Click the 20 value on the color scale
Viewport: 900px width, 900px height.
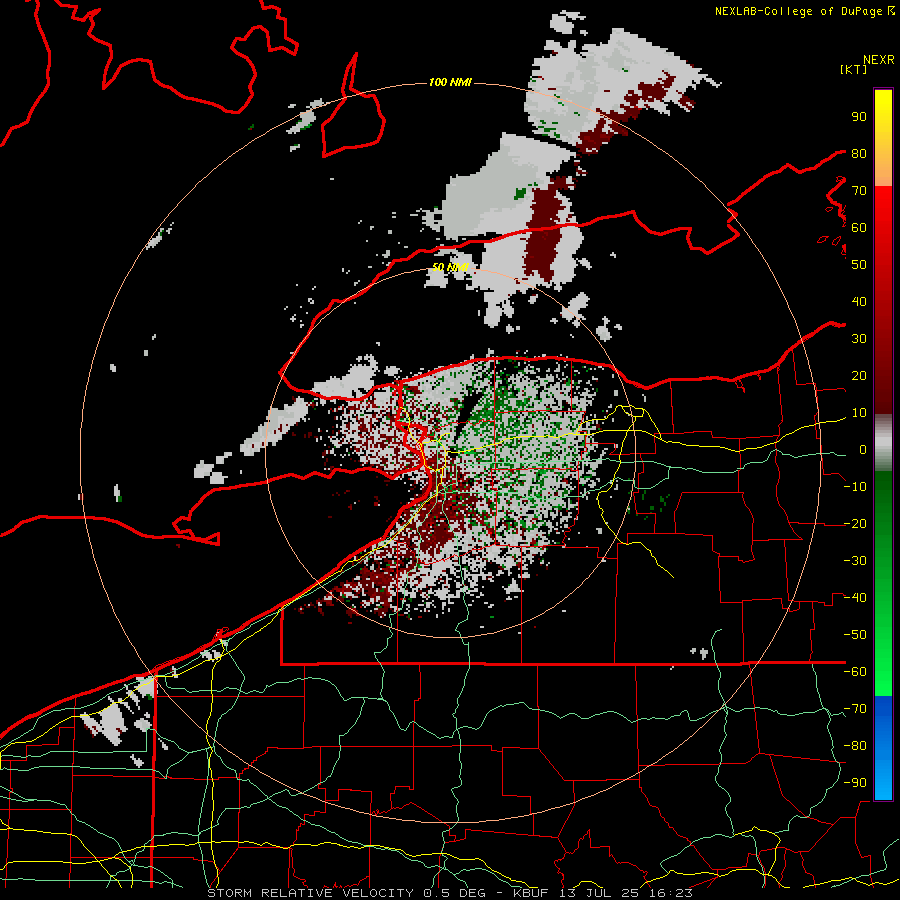[859, 375]
